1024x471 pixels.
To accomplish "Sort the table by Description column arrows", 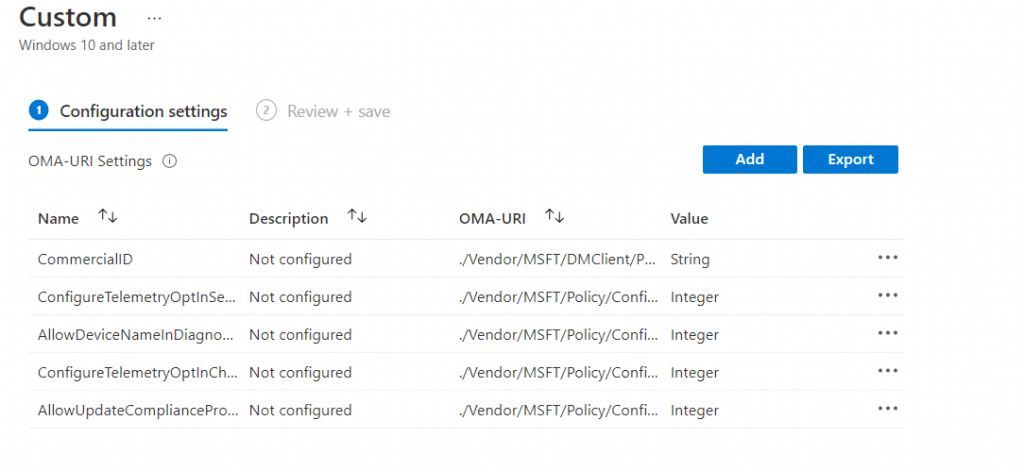I will point(357,216).
